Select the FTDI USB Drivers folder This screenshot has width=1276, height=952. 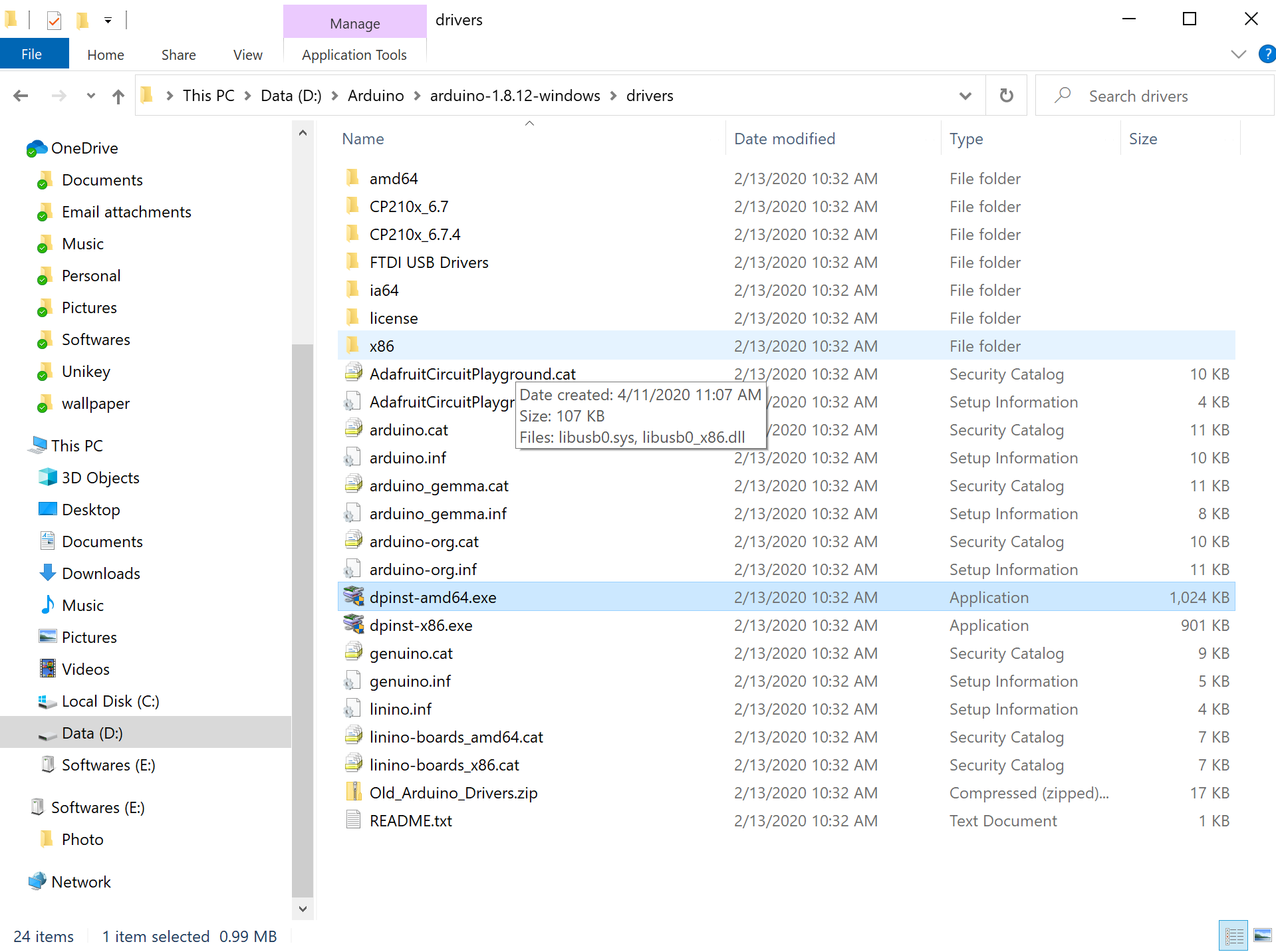pyautogui.click(x=428, y=262)
